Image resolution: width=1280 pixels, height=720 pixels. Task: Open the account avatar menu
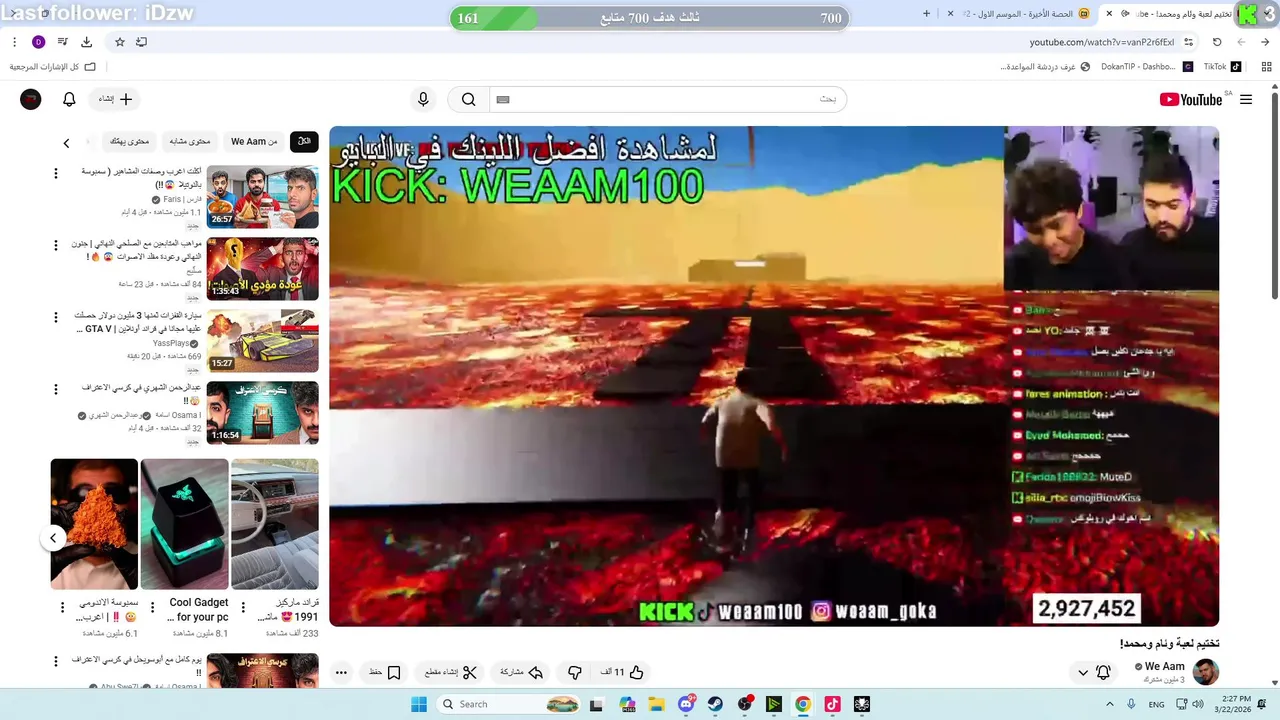pos(31,99)
